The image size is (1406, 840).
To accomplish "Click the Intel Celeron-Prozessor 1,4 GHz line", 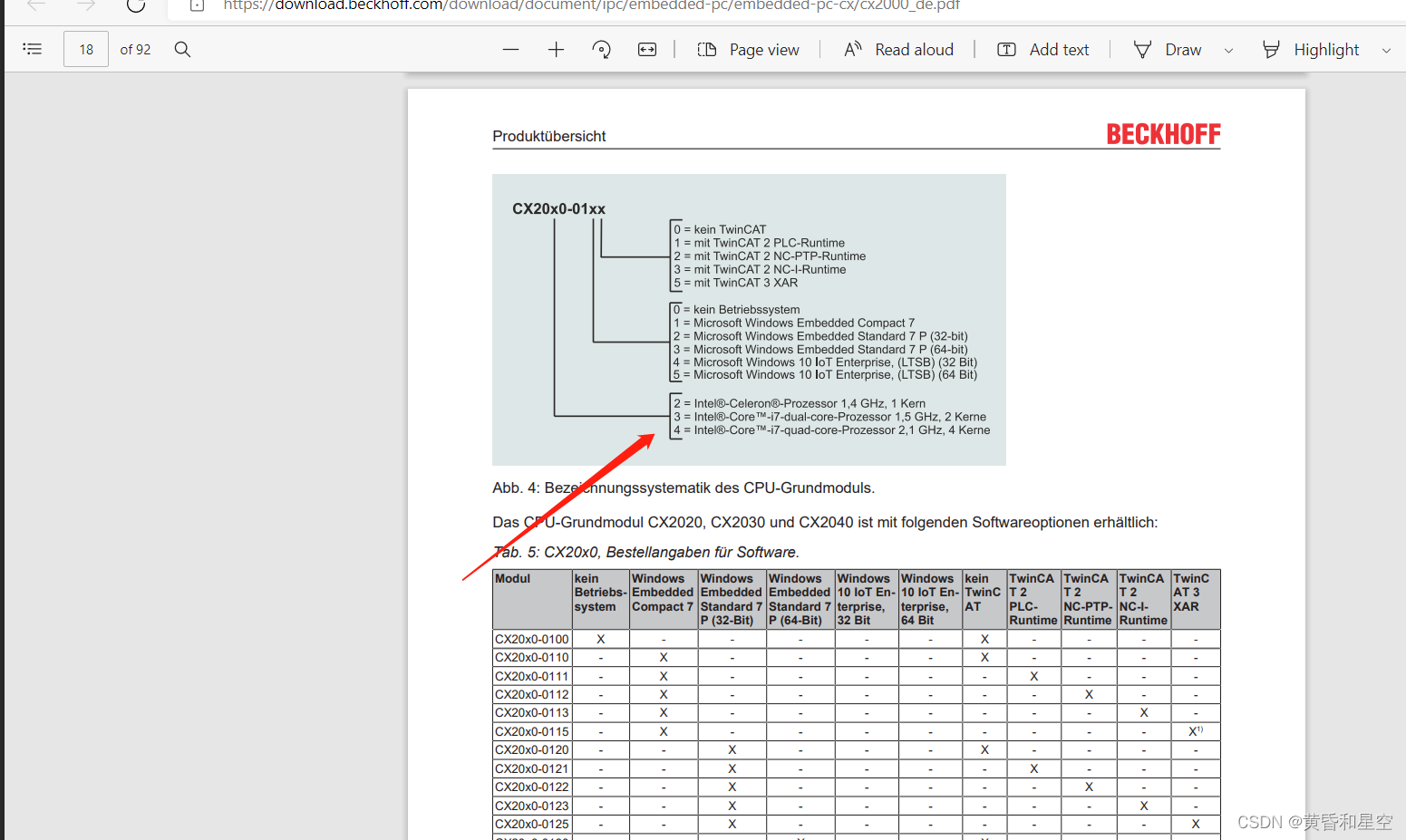I will pyautogui.click(x=800, y=403).
